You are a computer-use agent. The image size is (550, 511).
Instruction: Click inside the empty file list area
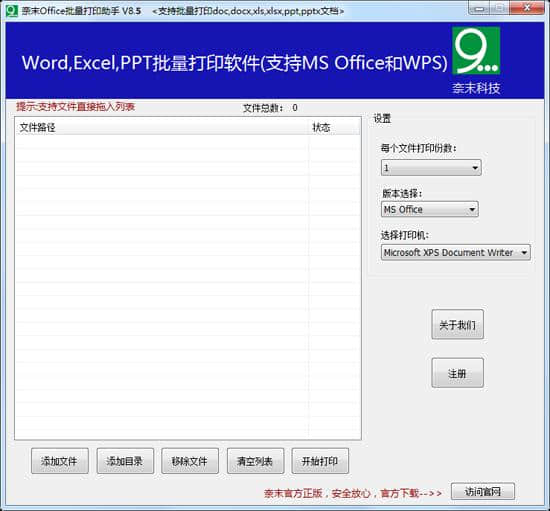click(188, 286)
